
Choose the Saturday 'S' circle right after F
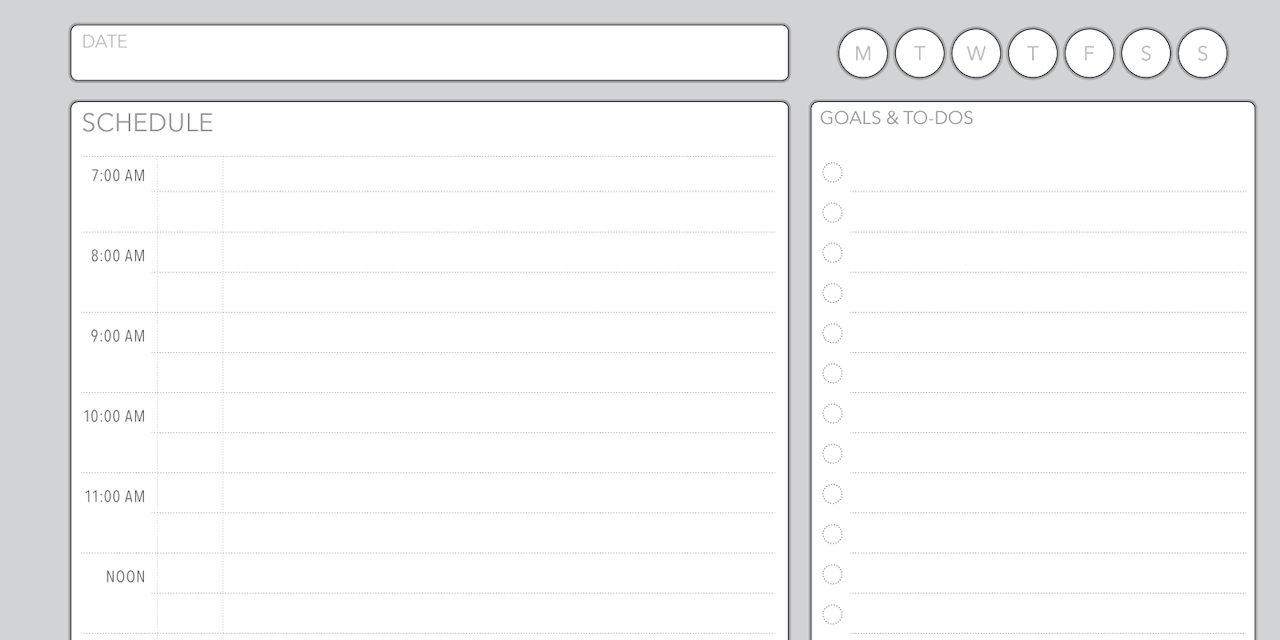click(x=1146, y=53)
